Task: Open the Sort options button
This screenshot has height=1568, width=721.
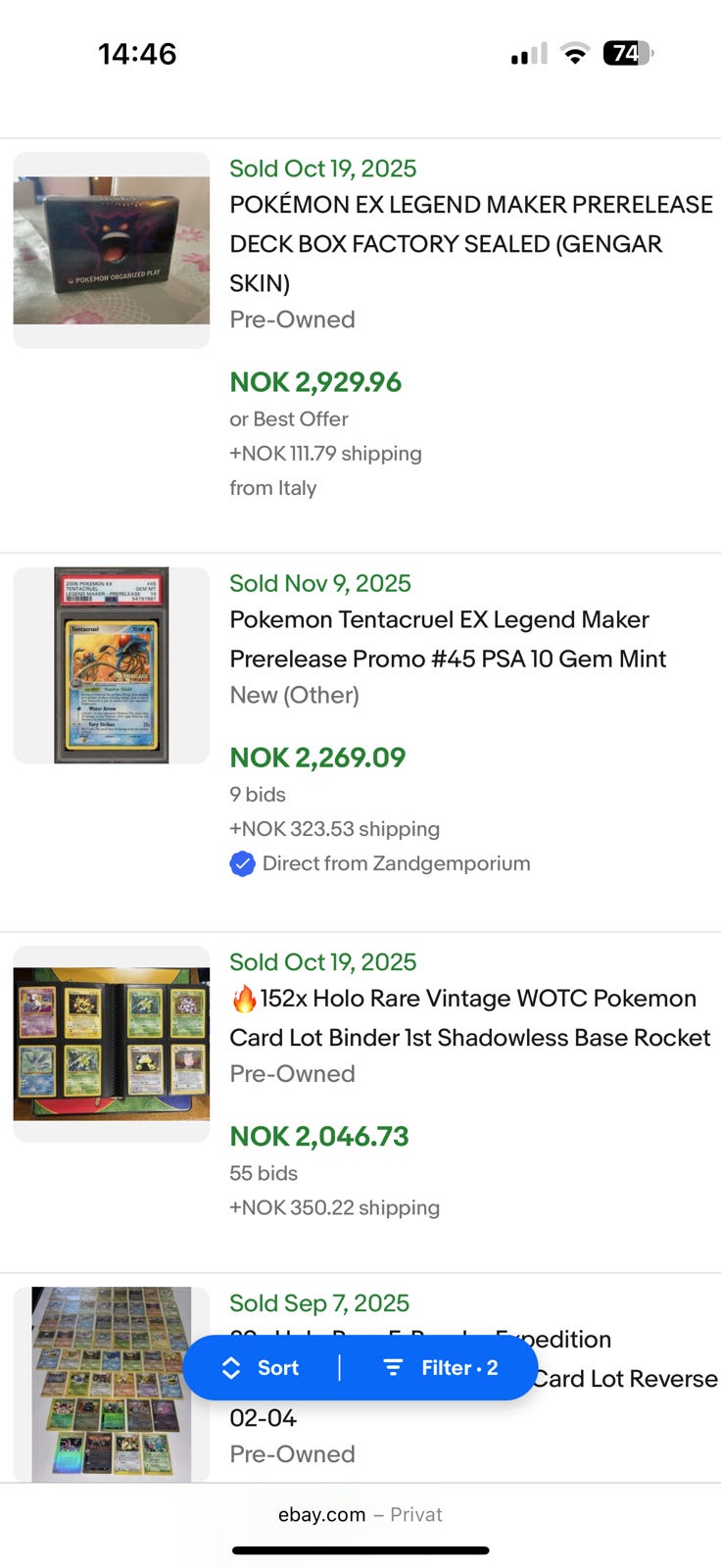Action: 261,1368
